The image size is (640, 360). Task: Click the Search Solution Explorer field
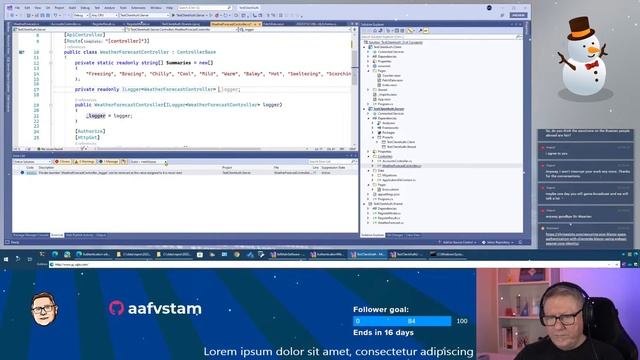click(441, 37)
